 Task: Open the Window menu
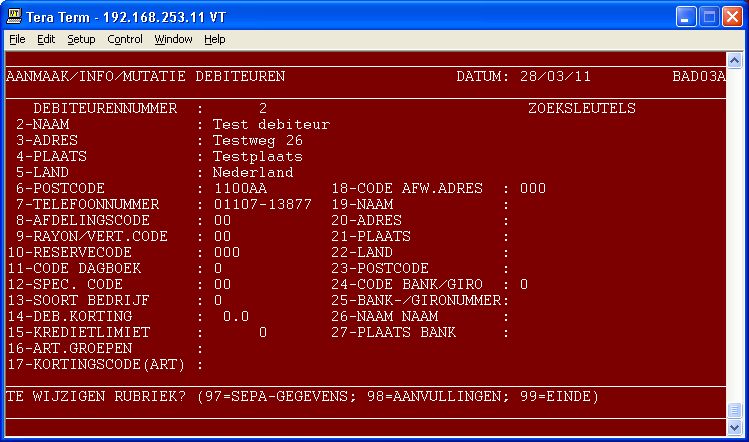coord(173,39)
